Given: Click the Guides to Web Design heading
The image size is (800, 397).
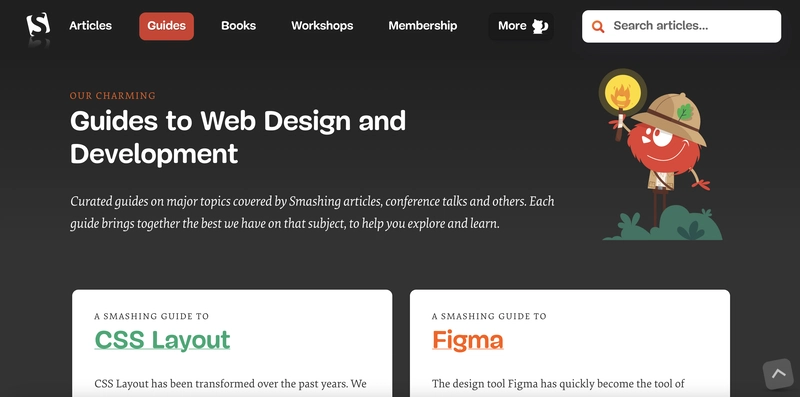Looking at the screenshot, I should [238, 137].
